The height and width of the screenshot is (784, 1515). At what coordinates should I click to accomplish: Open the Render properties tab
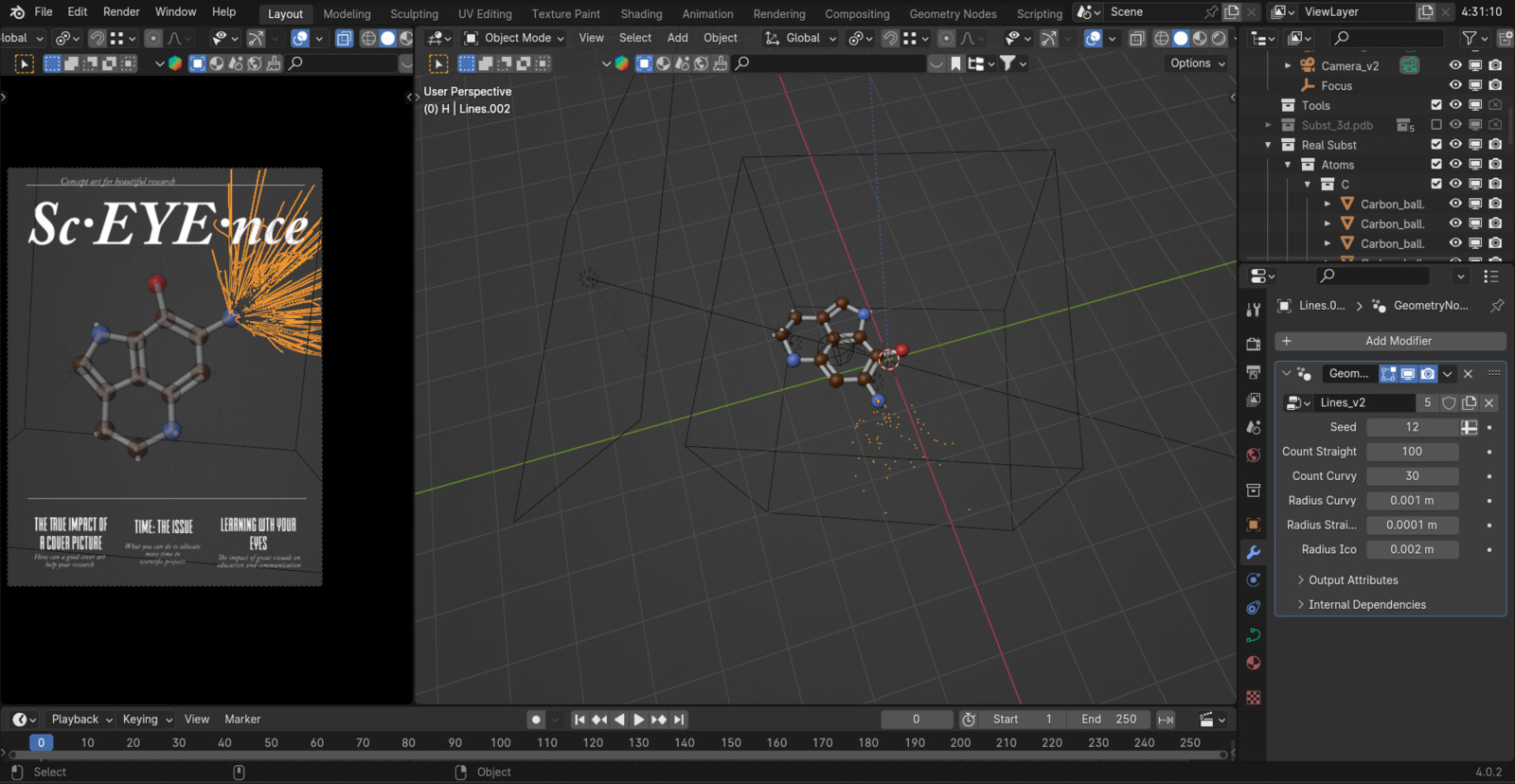1254,344
